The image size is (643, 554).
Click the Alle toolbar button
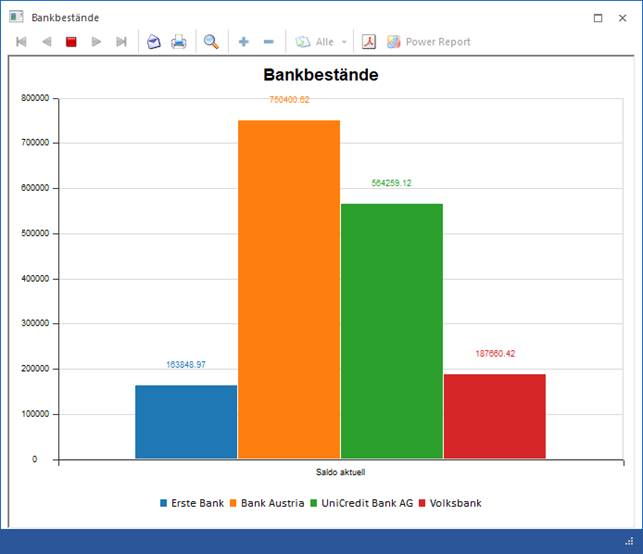point(315,42)
